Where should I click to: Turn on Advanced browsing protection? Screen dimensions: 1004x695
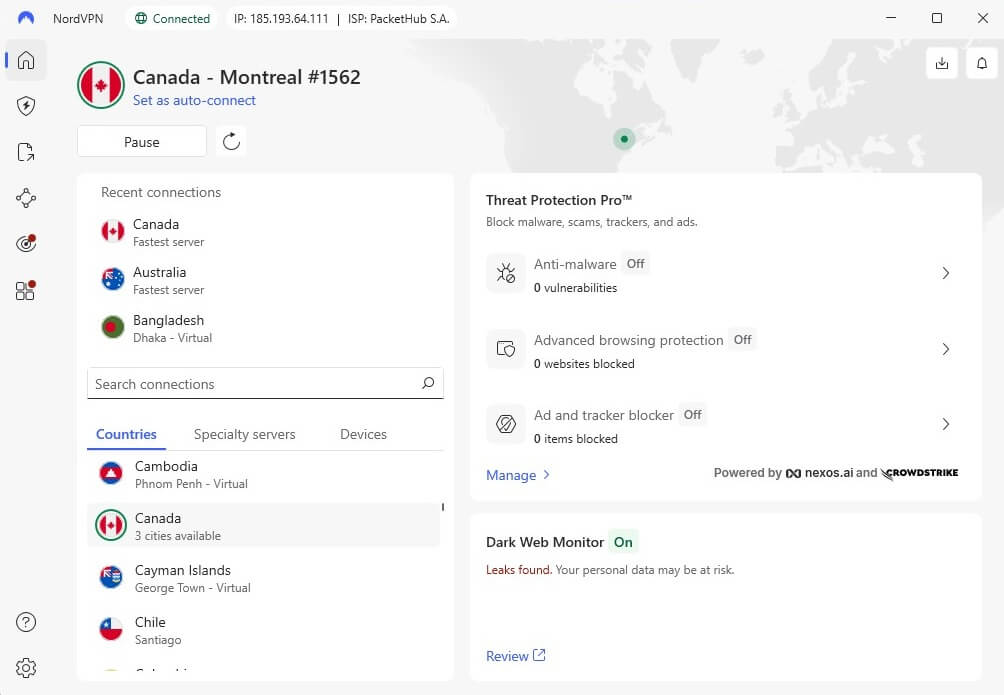pyautogui.click(x=742, y=340)
